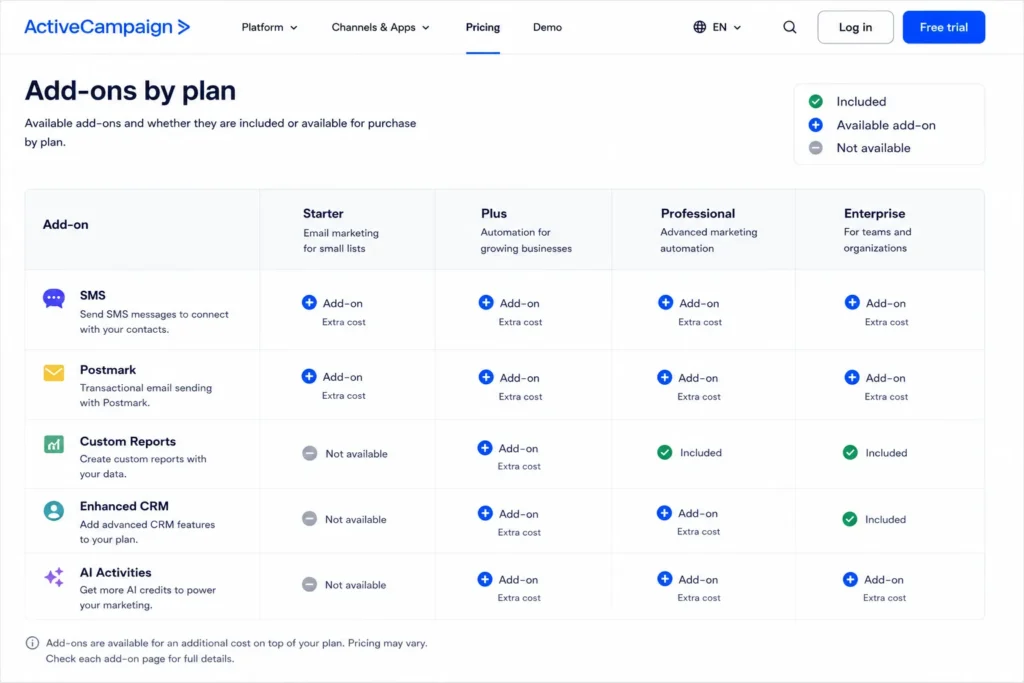This screenshot has width=1024, height=683.
Task: Click 'Create custom reports with your data' description
Action: [x=143, y=466]
